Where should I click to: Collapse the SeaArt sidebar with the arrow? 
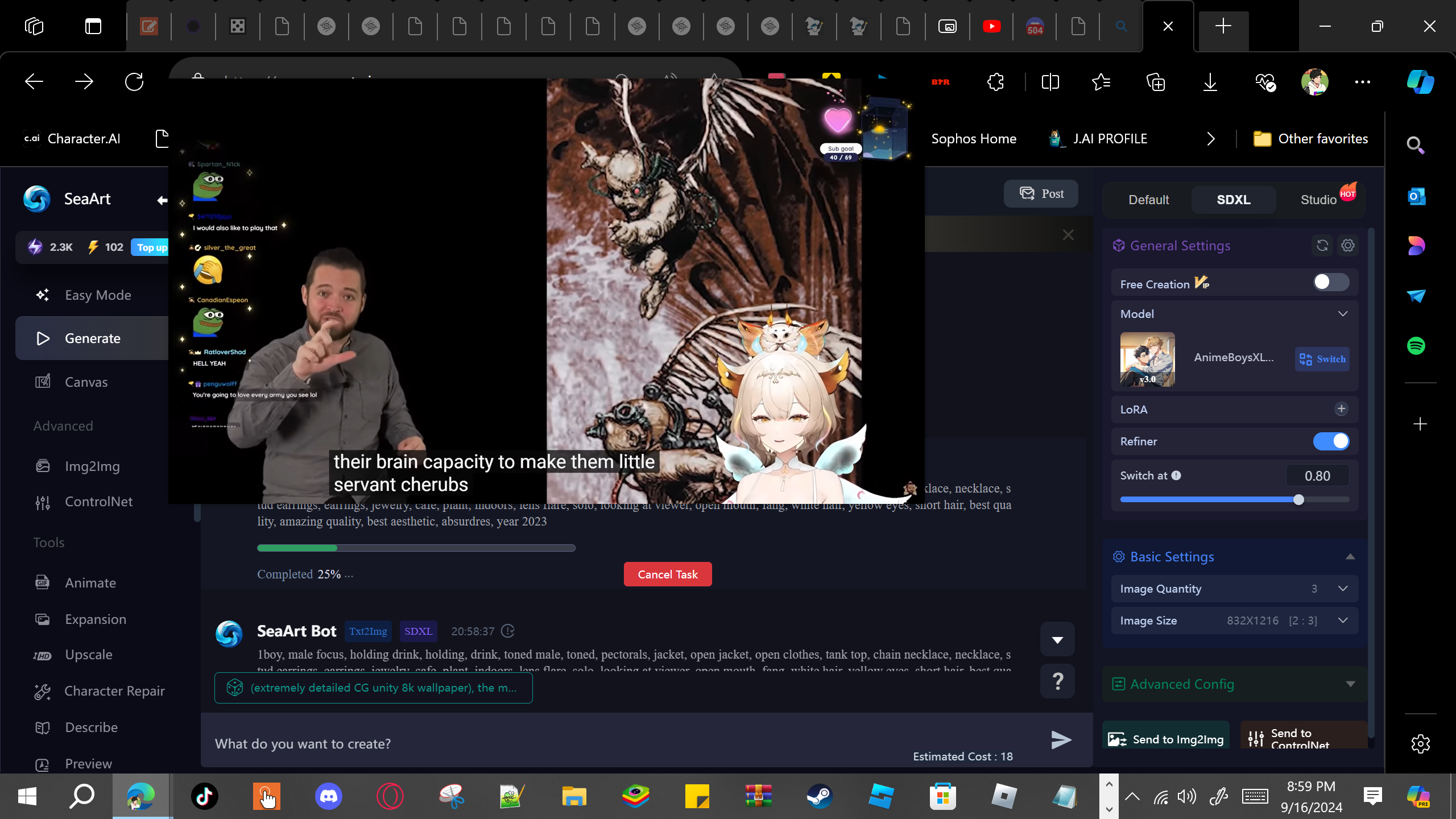pos(162,200)
